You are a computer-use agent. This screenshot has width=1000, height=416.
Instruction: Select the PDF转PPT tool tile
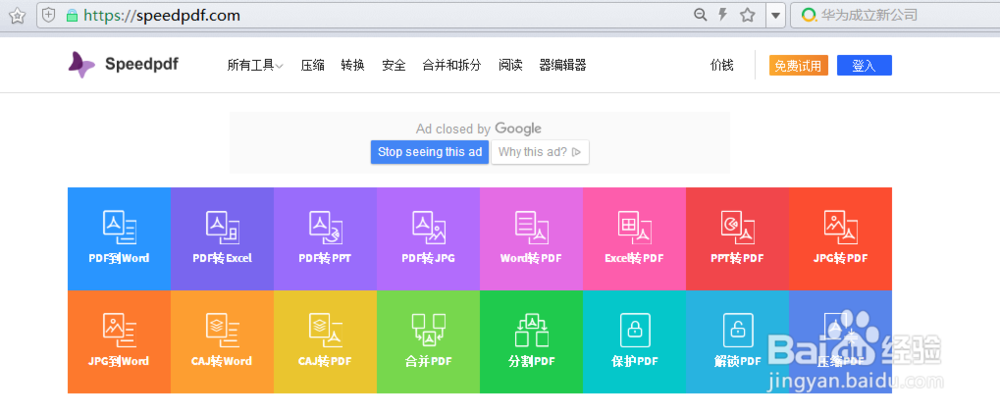pyautogui.click(x=325, y=239)
